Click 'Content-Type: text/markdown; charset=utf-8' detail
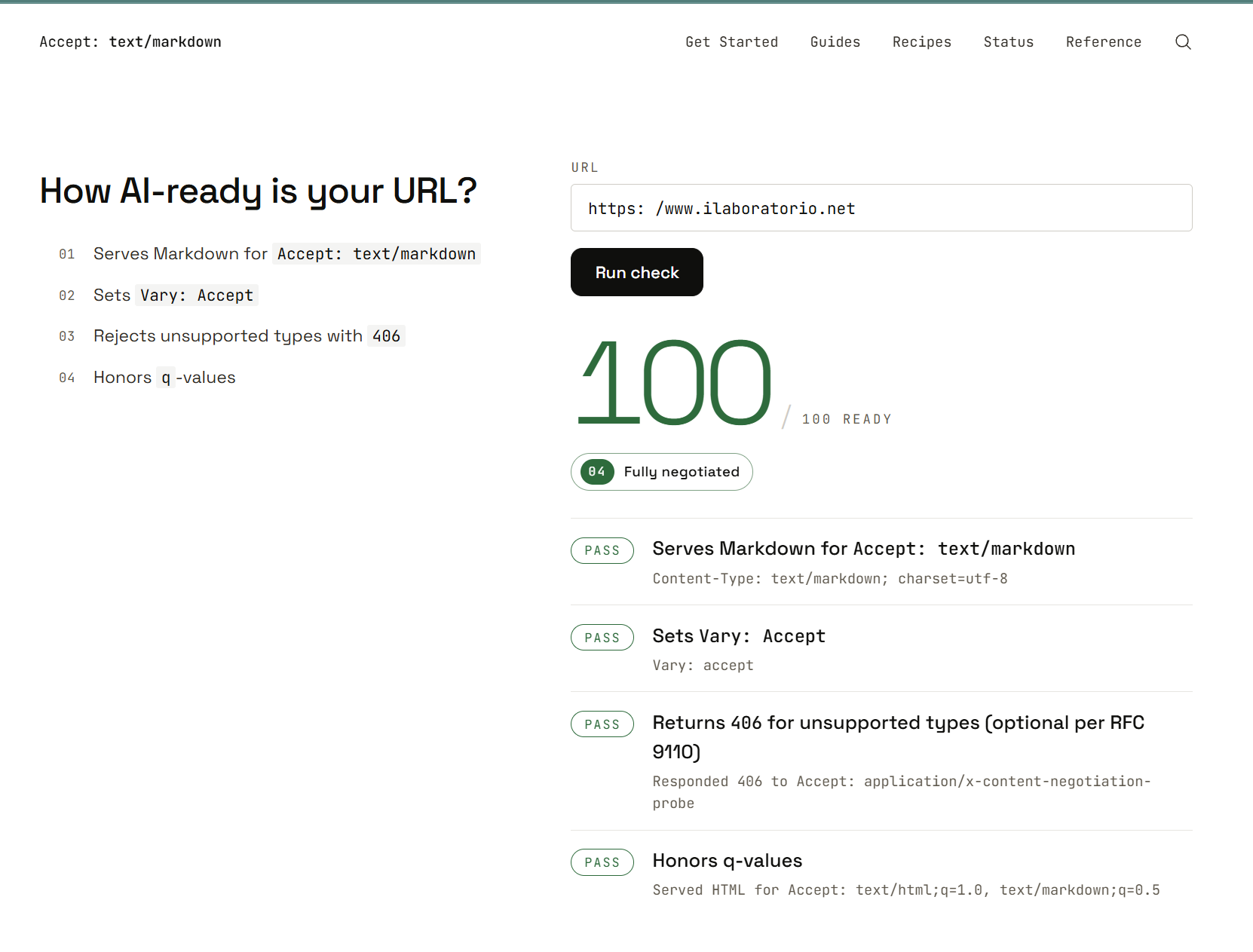This screenshot has width=1253, height=952. 830,579
